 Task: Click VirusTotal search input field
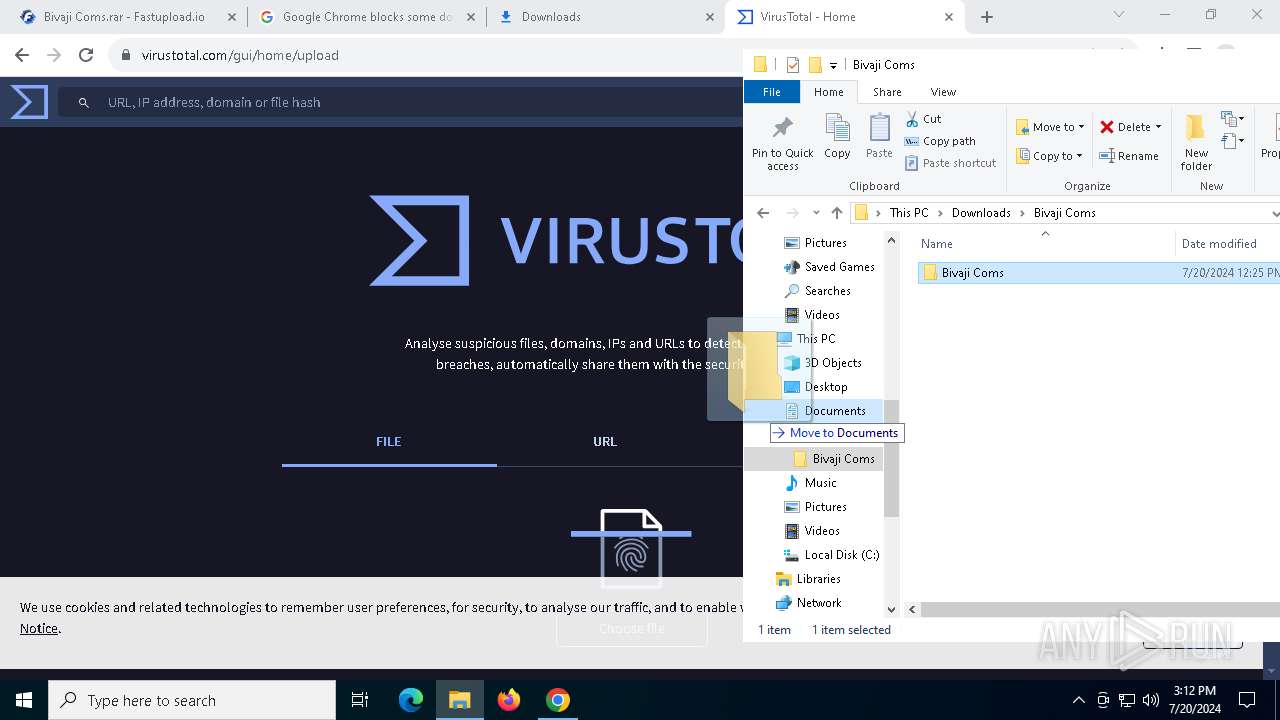[400, 102]
